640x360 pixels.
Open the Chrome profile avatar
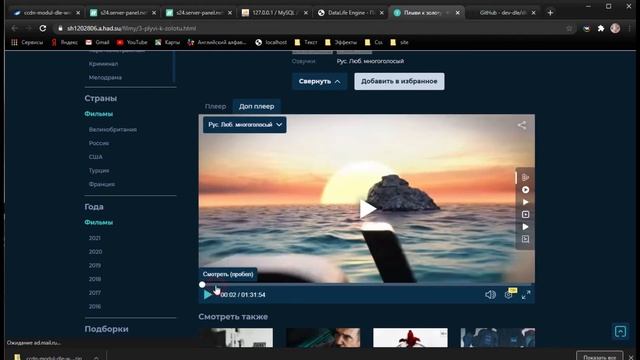click(x=615, y=28)
